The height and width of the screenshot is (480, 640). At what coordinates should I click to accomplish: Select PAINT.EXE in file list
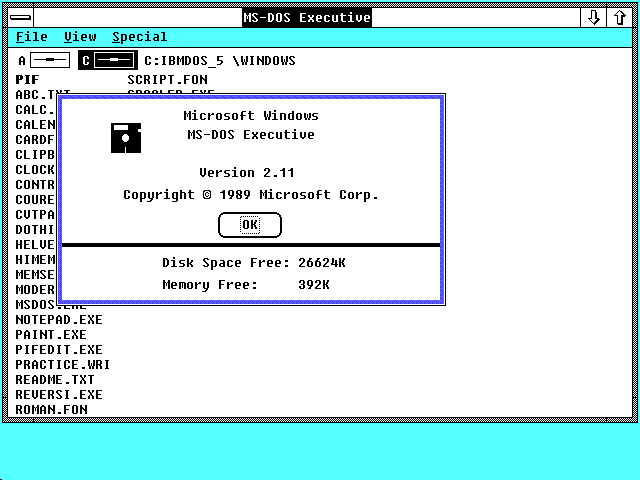50,335
